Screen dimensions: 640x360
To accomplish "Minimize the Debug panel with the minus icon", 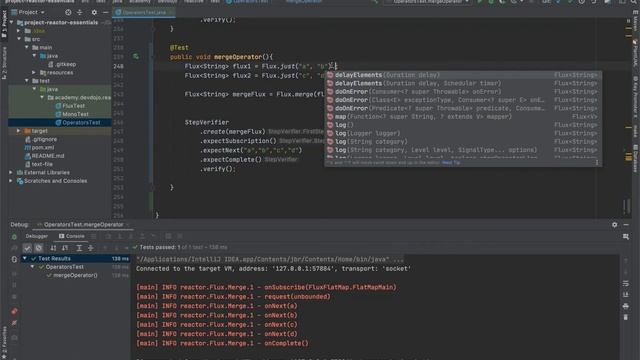I will click(626, 224).
